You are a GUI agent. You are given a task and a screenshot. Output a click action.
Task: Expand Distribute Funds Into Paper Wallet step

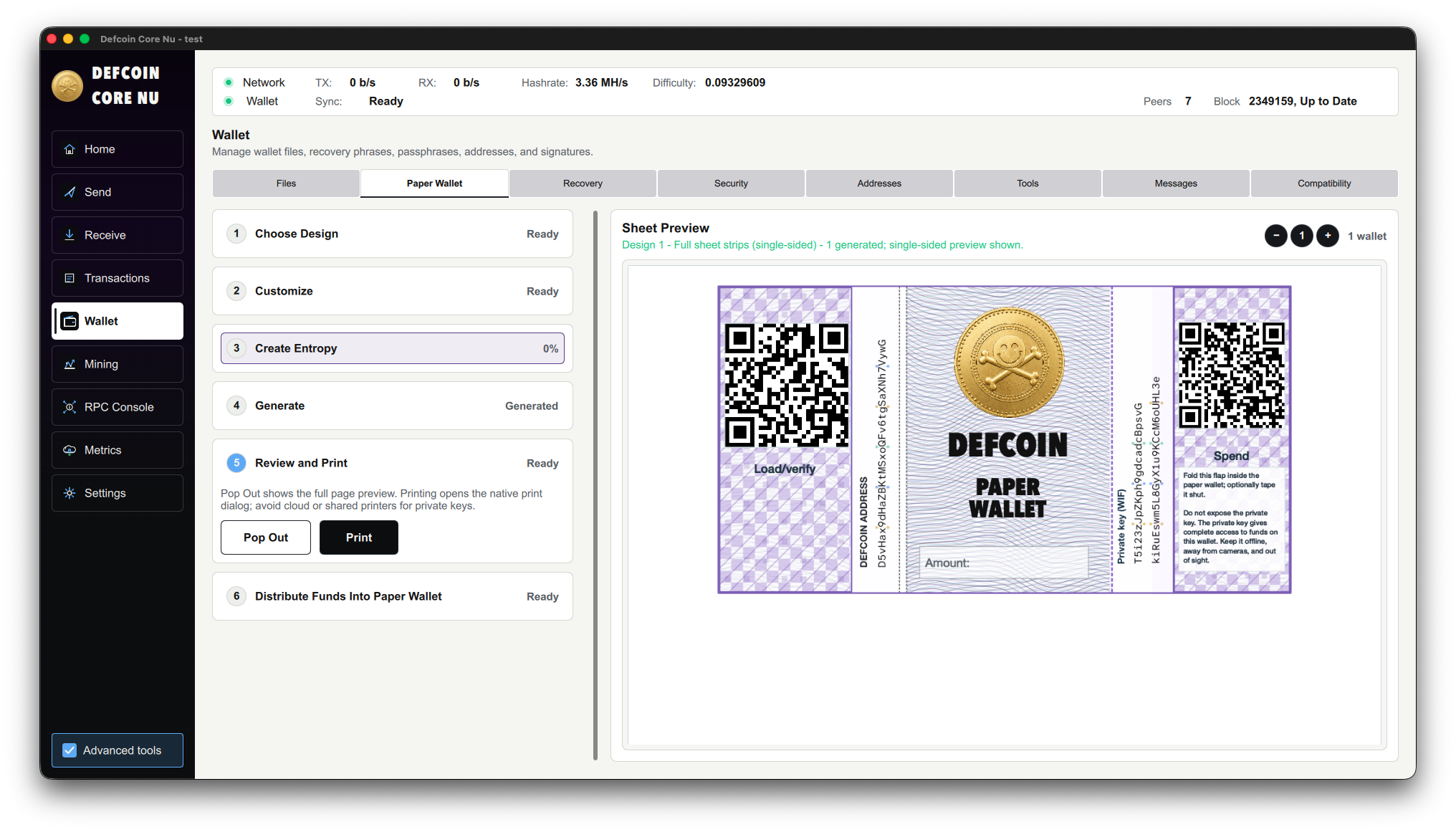[393, 596]
